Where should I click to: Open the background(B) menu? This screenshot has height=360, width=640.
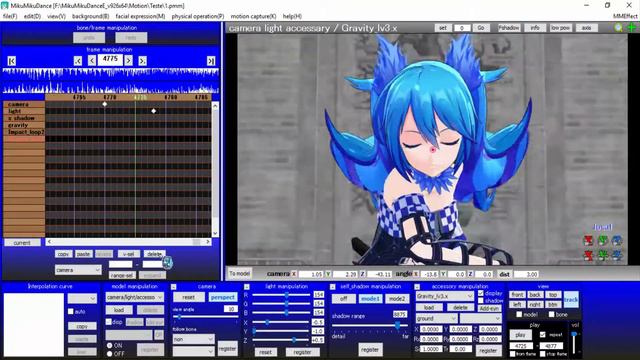[x=90, y=16]
